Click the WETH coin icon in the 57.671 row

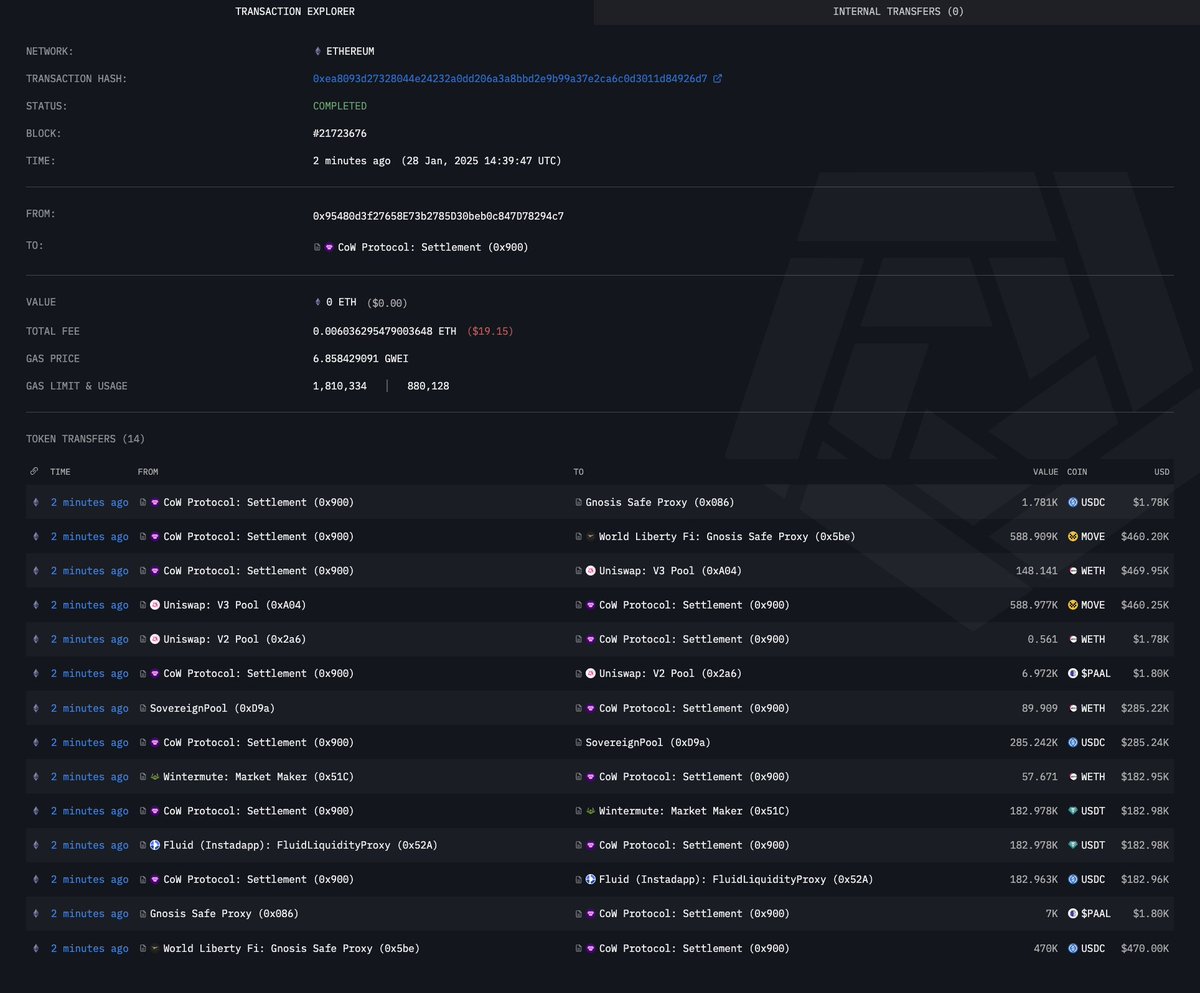pyautogui.click(x=1073, y=777)
